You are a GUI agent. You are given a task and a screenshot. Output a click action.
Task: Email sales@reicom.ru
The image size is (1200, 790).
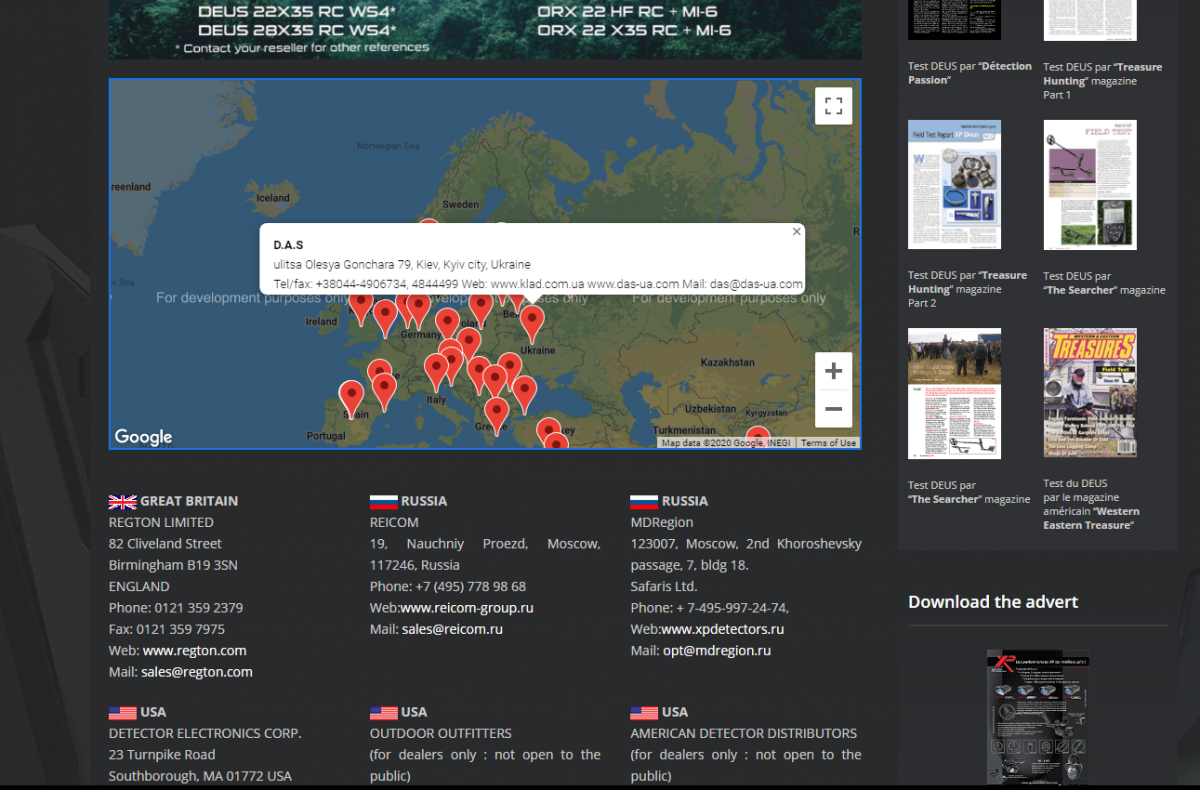click(x=452, y=629)
